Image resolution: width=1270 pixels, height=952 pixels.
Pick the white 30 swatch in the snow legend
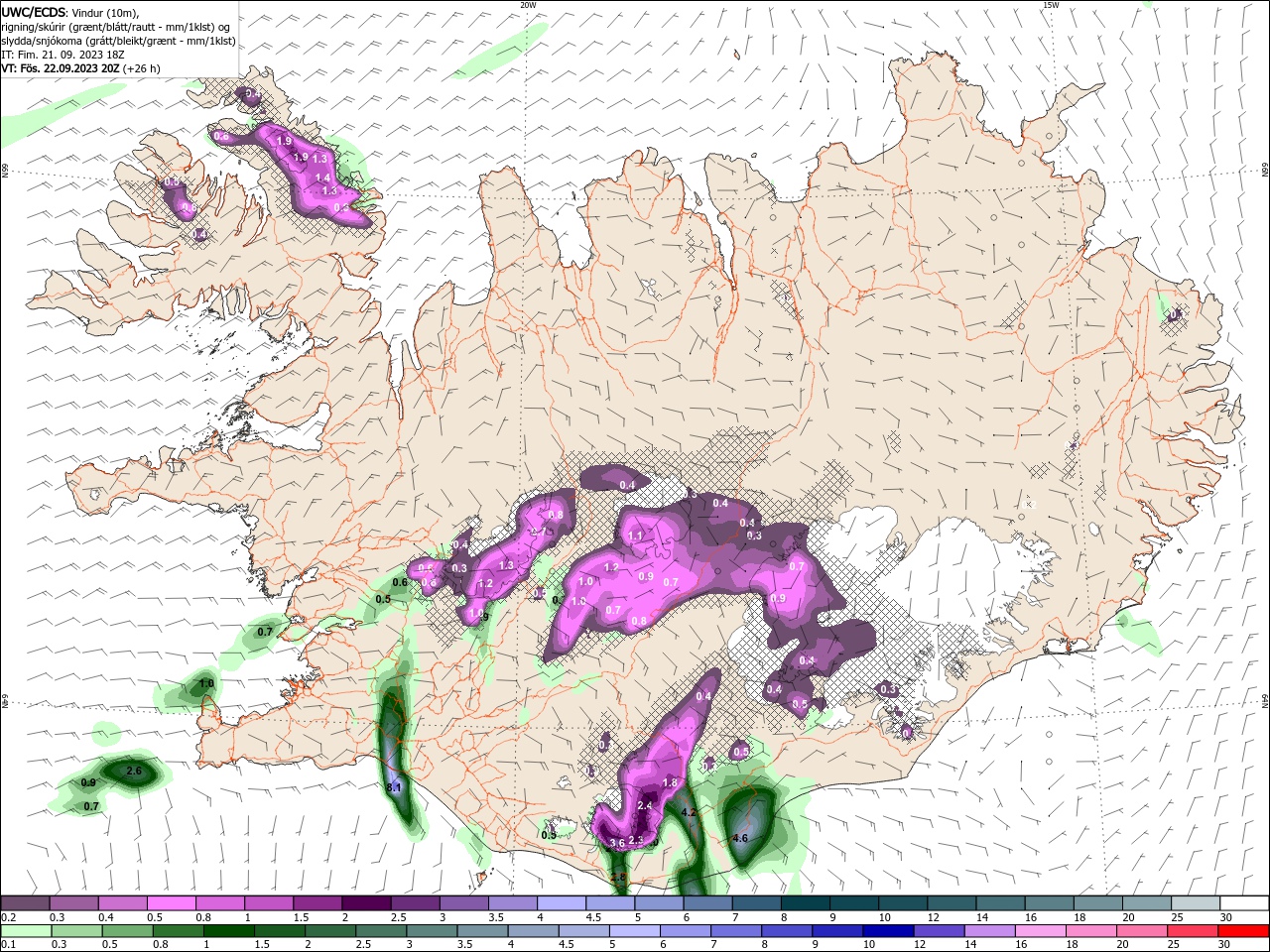click(1244, 902)
